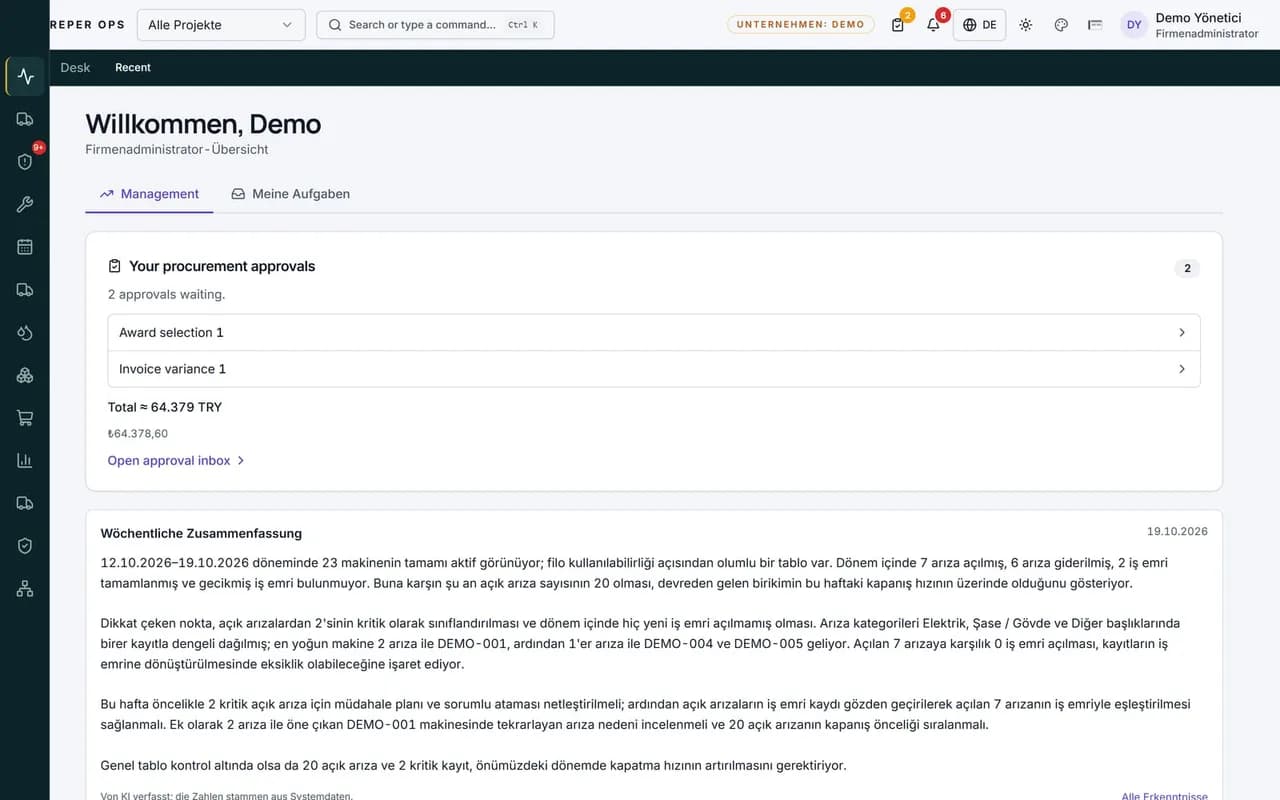Image resolution: width=1280 pixels, height=800 pixels.
Task: Expand the Invoice variance 1 row
Action: (x=654, y=369)
